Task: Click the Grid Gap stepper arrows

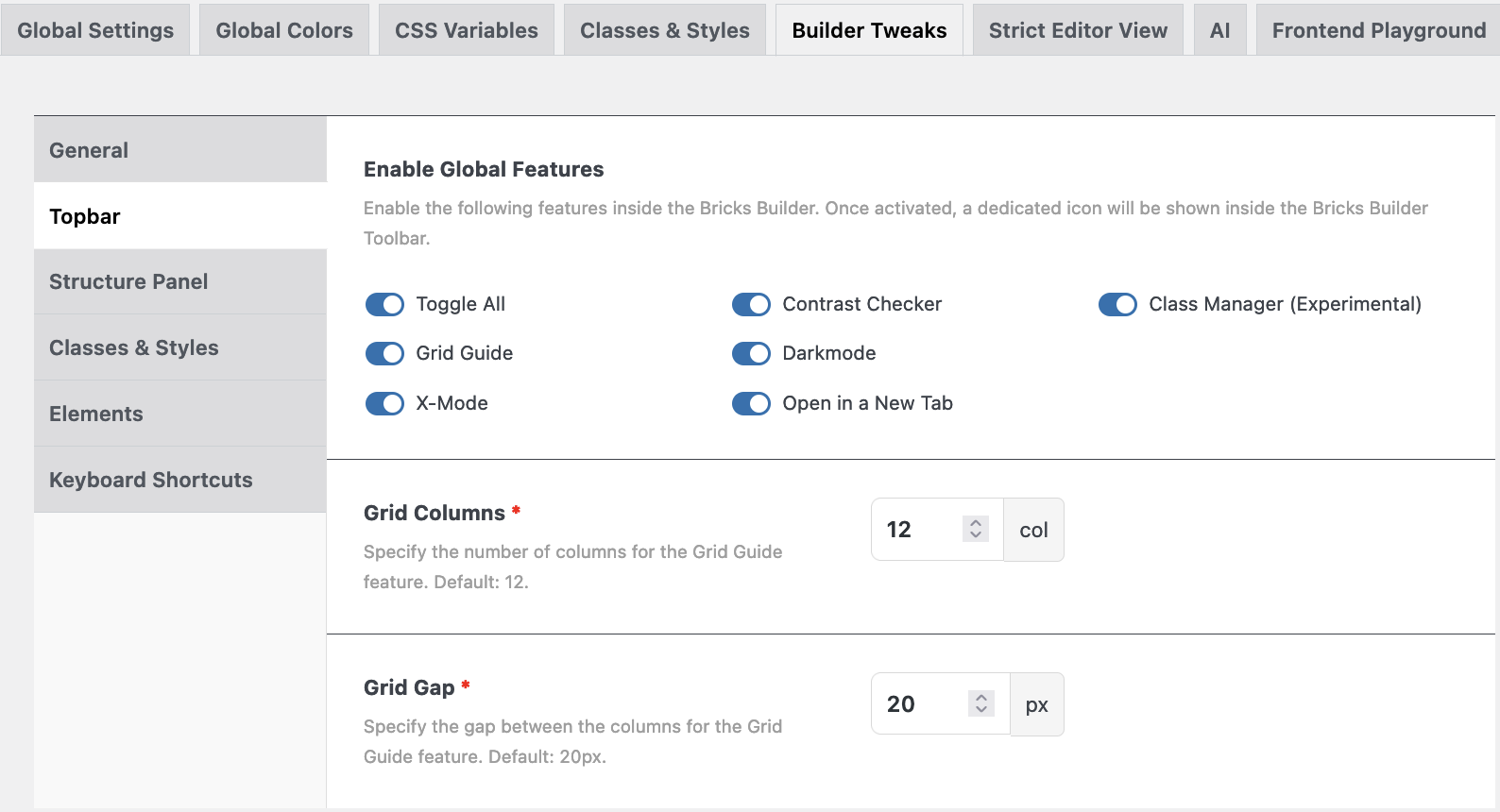Action: coord(981,703)
